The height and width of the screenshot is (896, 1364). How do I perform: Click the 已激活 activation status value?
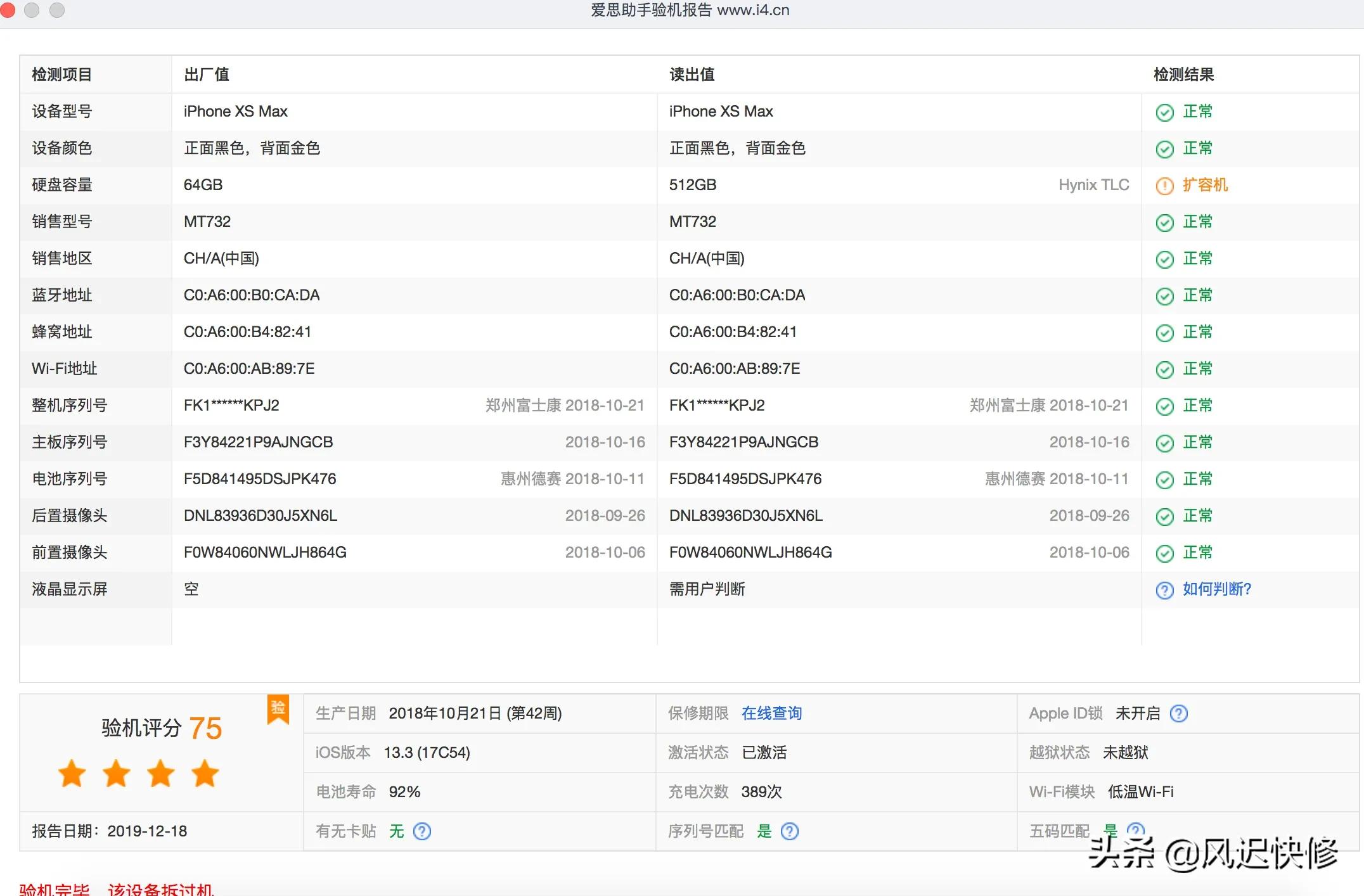point(764,753)
